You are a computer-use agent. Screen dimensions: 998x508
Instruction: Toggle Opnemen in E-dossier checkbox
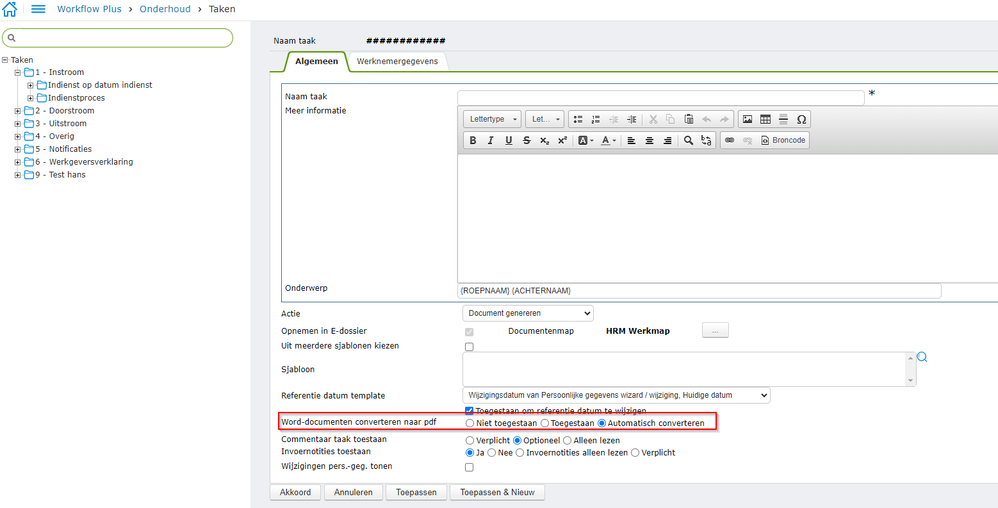(470, 332)
